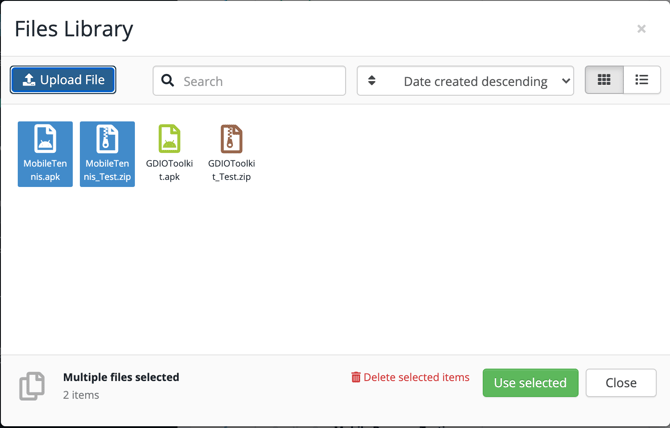670x428 pixels.
Task: Click the Multiple files selected label
Action: pyautogui.click(x=121, y=377)
